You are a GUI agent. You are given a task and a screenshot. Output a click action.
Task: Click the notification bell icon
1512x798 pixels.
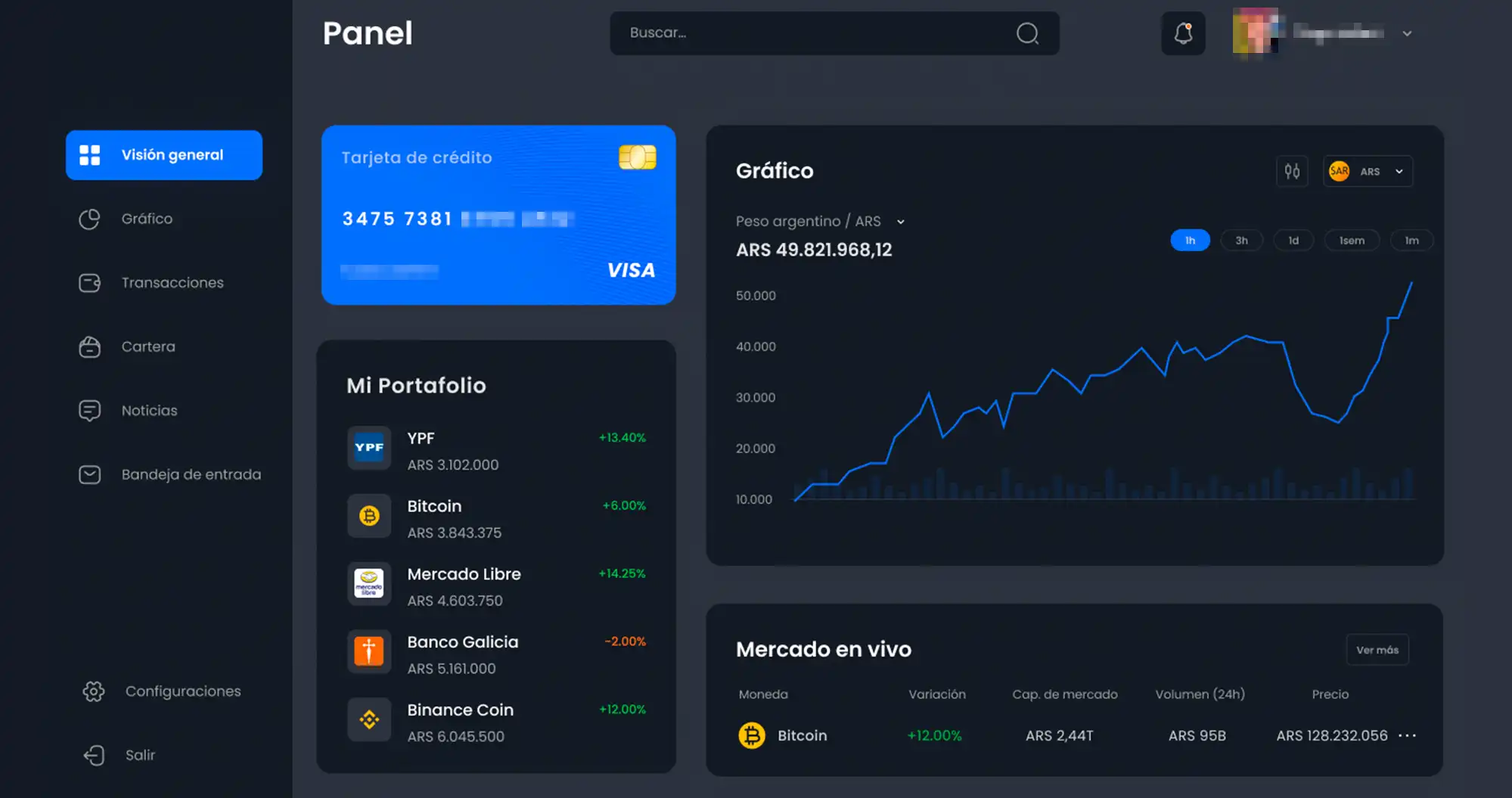click(1183, 33)
